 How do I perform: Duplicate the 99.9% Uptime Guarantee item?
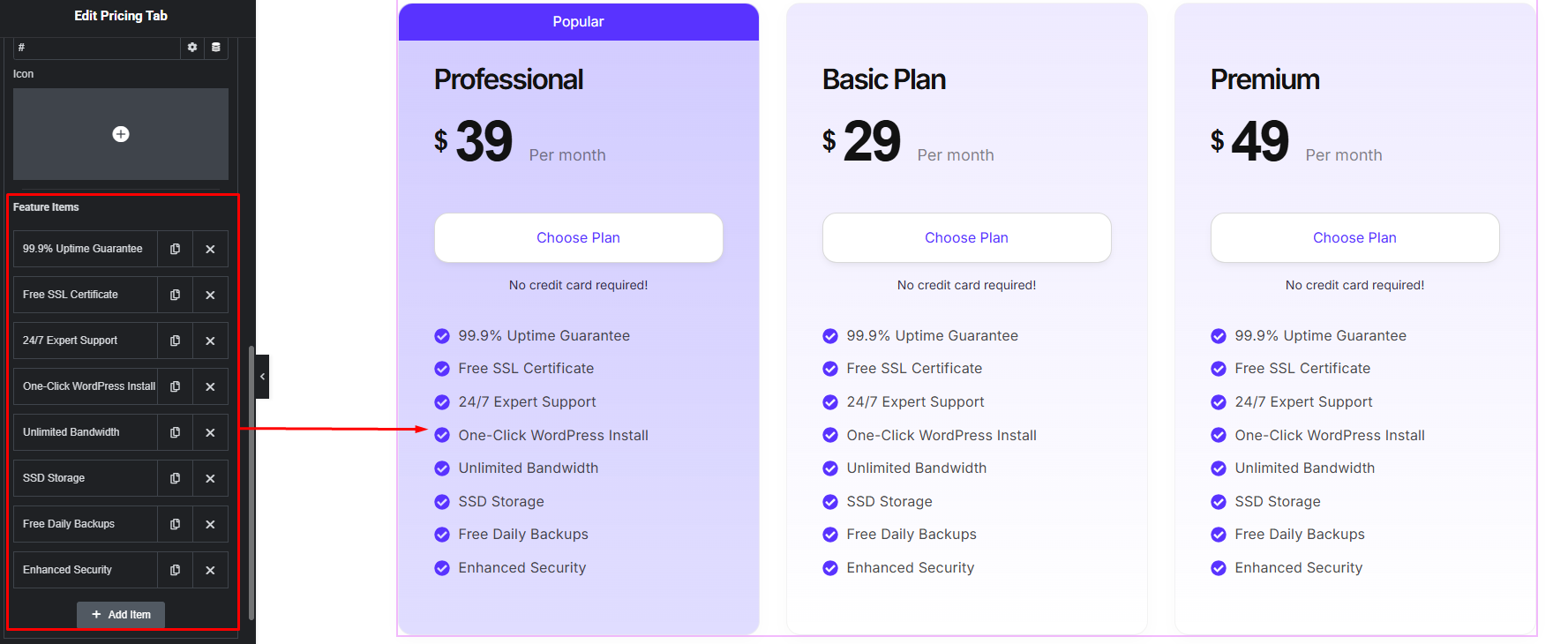pyautogui.click(x=175, y=249)
